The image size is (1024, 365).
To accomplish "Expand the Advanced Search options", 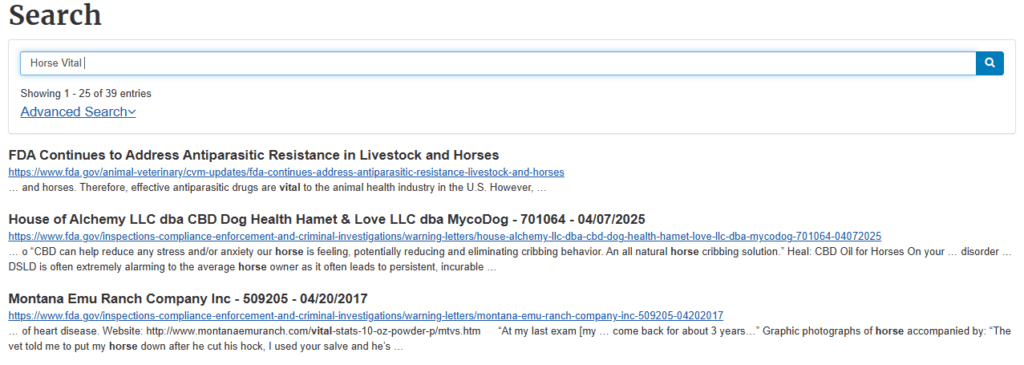I will [x=78, y=112].
